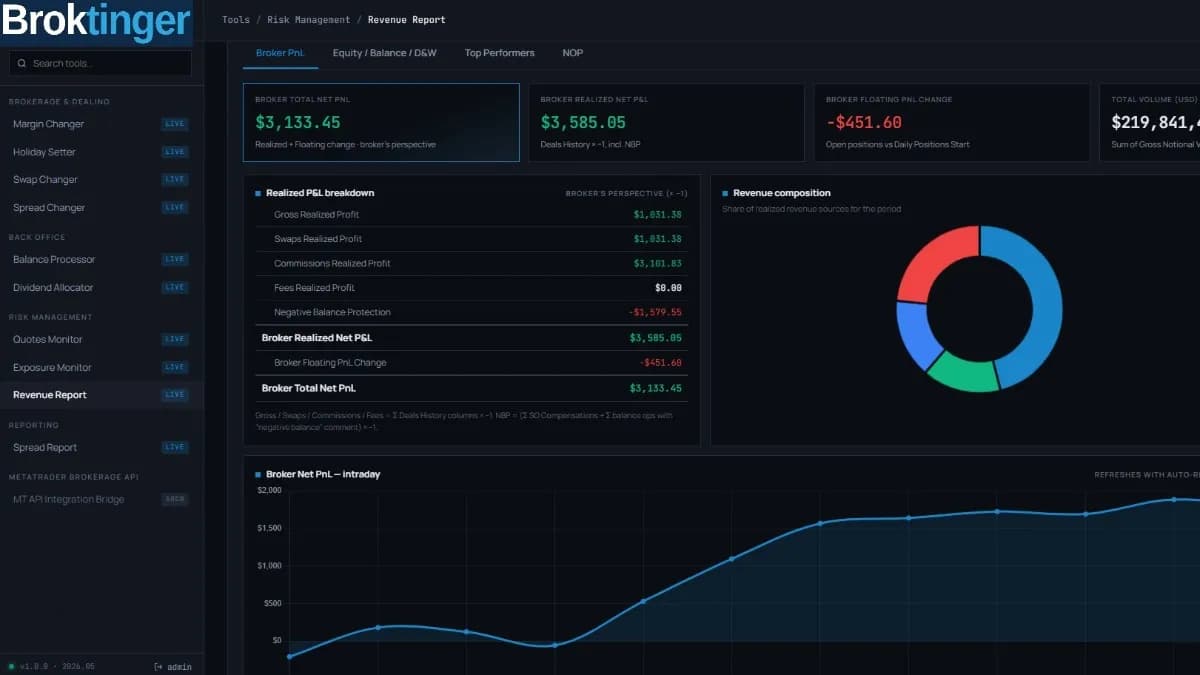Image resolution: width=1200 pixels, height=675 pixels.
Task: Click the first data point of intraday line
Action: tap(290, 656)
